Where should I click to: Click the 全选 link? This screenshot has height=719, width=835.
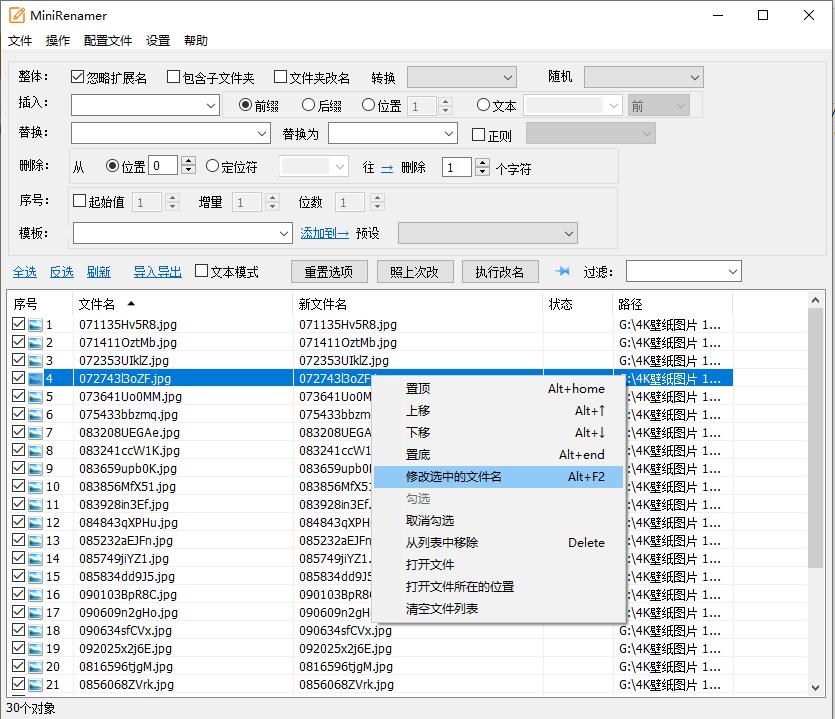24,272
